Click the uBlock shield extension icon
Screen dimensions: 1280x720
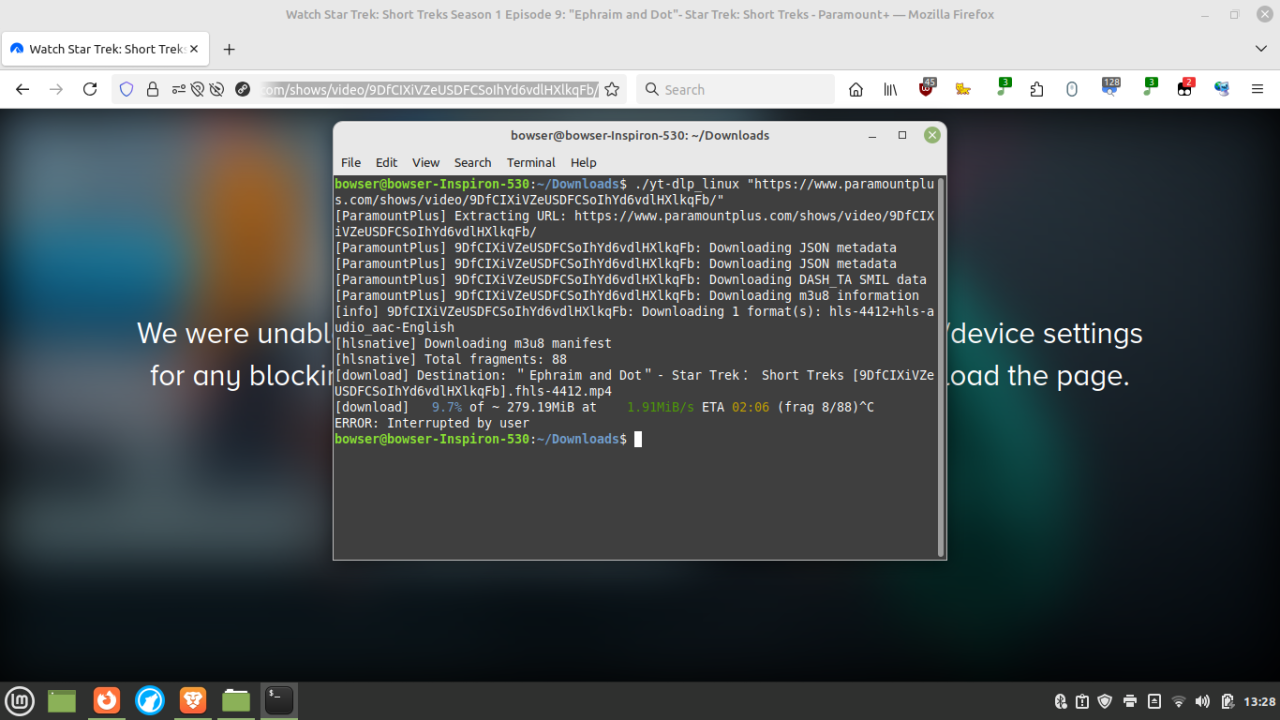pyautogui.click(x=927, y=89)
